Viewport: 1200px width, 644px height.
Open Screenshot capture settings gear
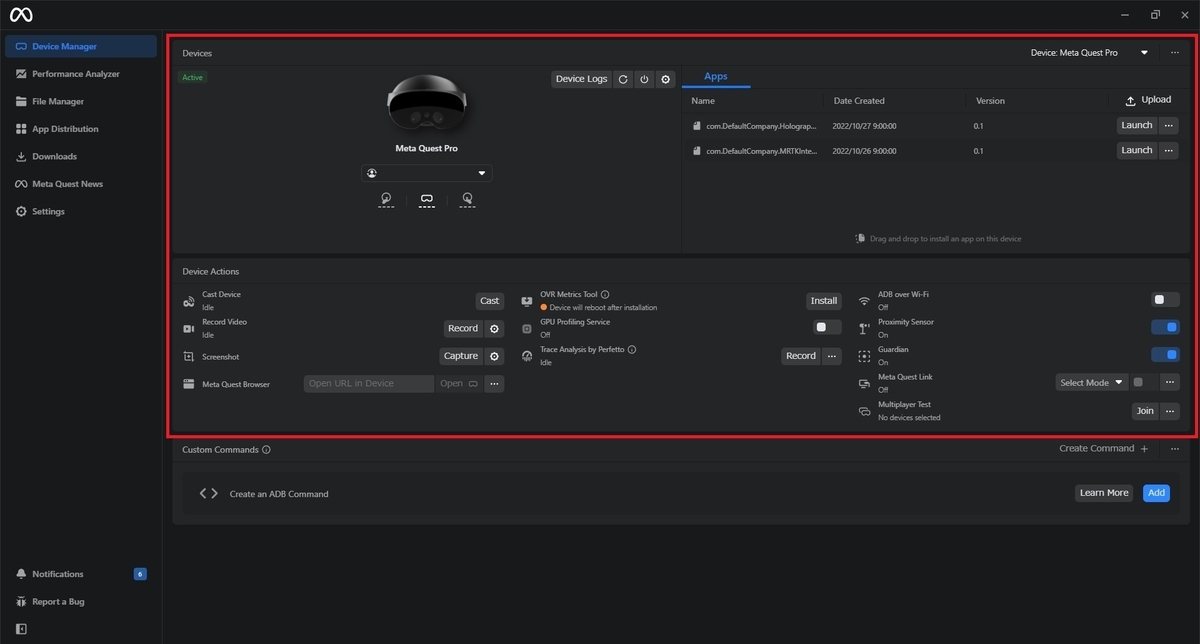pos(494,356)
